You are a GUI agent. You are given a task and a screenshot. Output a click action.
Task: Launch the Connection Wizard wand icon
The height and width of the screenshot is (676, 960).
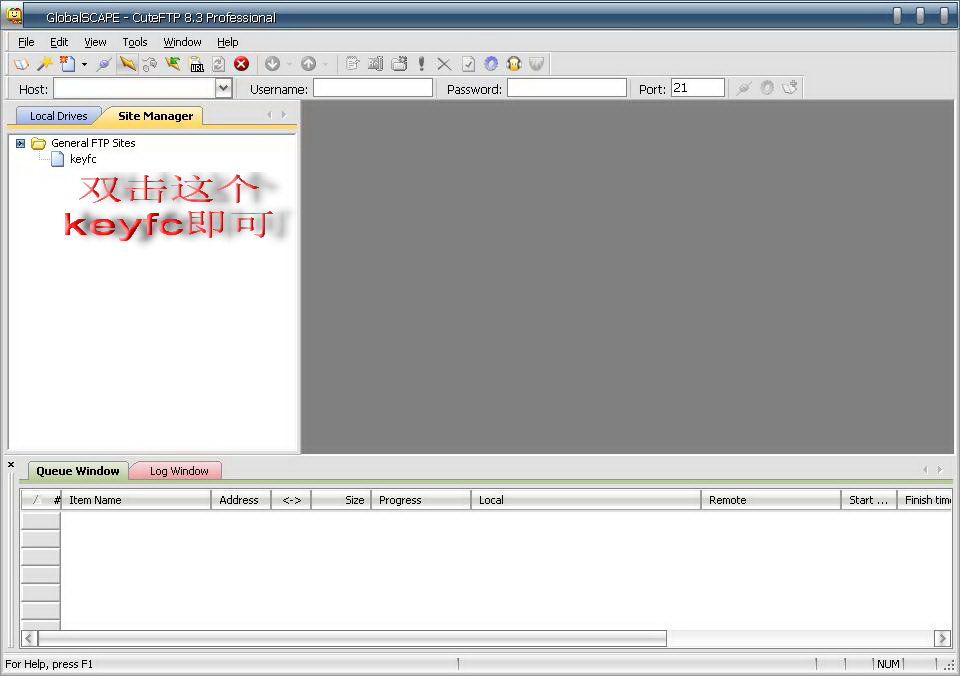pos(44,64)
